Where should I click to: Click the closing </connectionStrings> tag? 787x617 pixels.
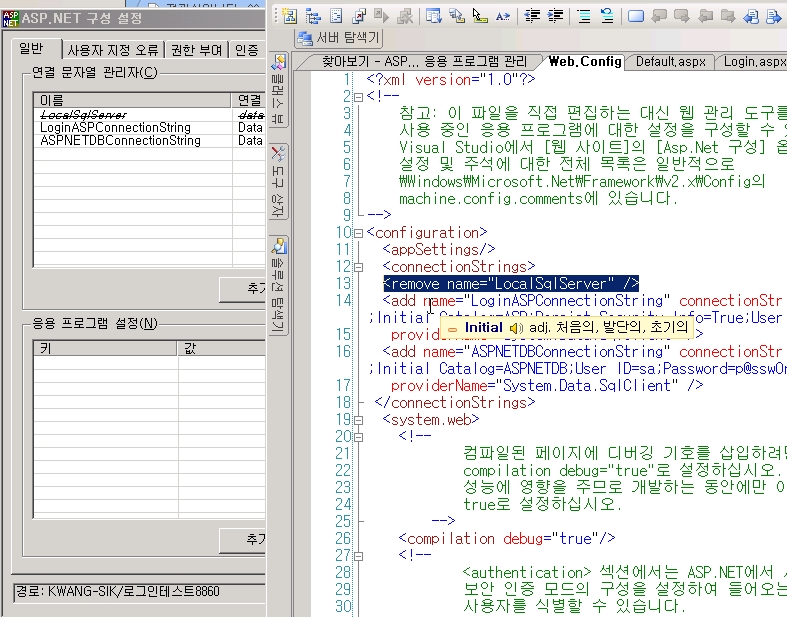(455, 403)
